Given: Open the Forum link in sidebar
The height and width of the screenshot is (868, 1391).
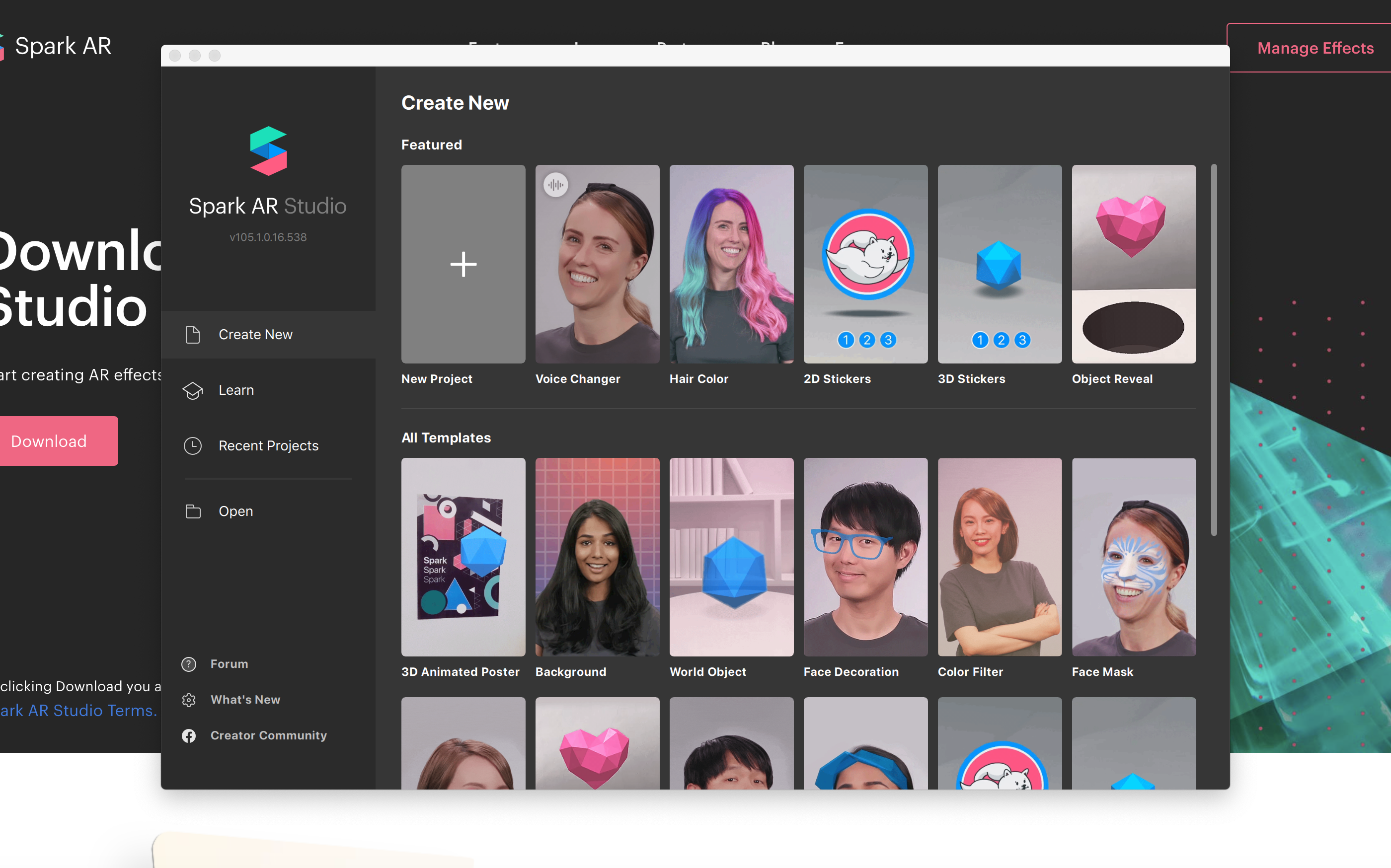Looking at the screenshot, I should [x=228, y=664].
